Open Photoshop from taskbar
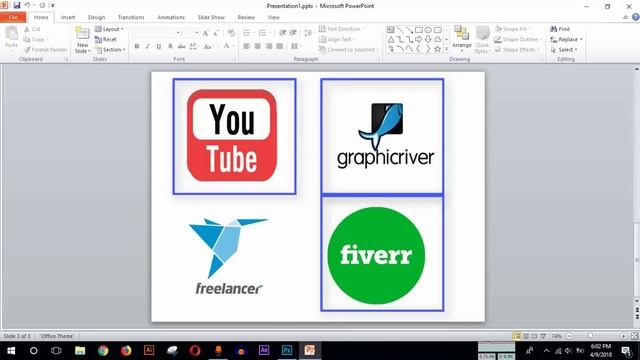The image size is (640, 360). coord(287,351)
